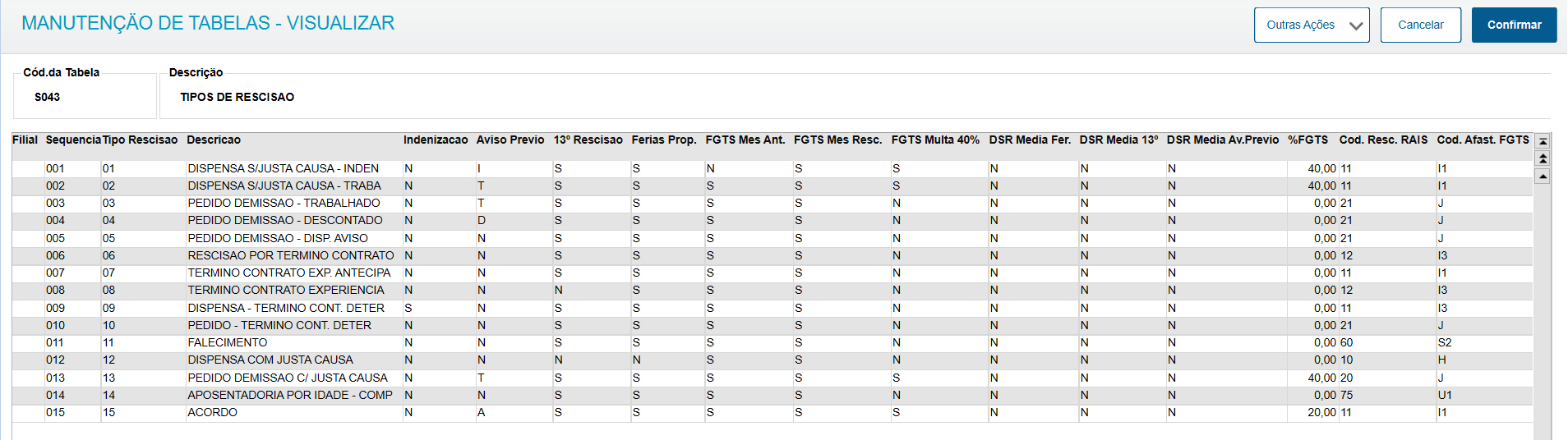Select the %FGTS column header
The image size is (1568, 440).
pyautogui.click(x=1307, y=140)
